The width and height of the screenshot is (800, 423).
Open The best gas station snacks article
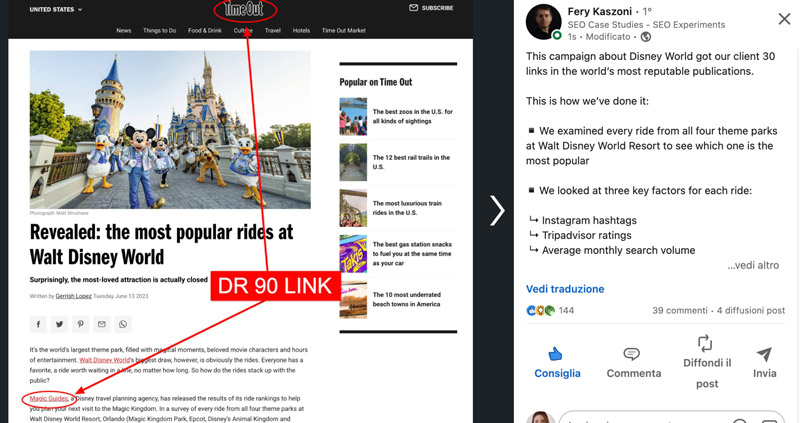(x=412, y=254)
